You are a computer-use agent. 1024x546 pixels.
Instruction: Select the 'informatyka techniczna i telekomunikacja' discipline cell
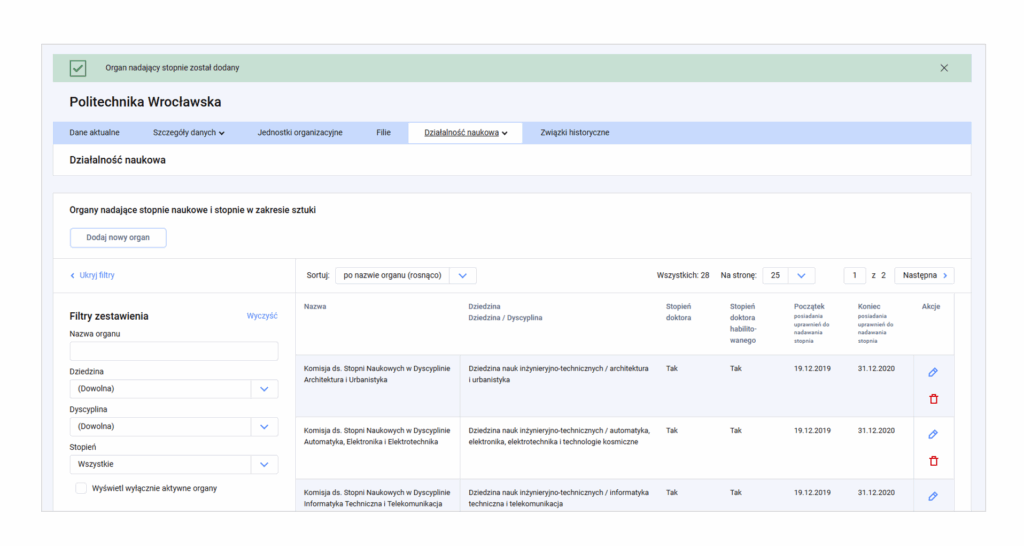558,498
